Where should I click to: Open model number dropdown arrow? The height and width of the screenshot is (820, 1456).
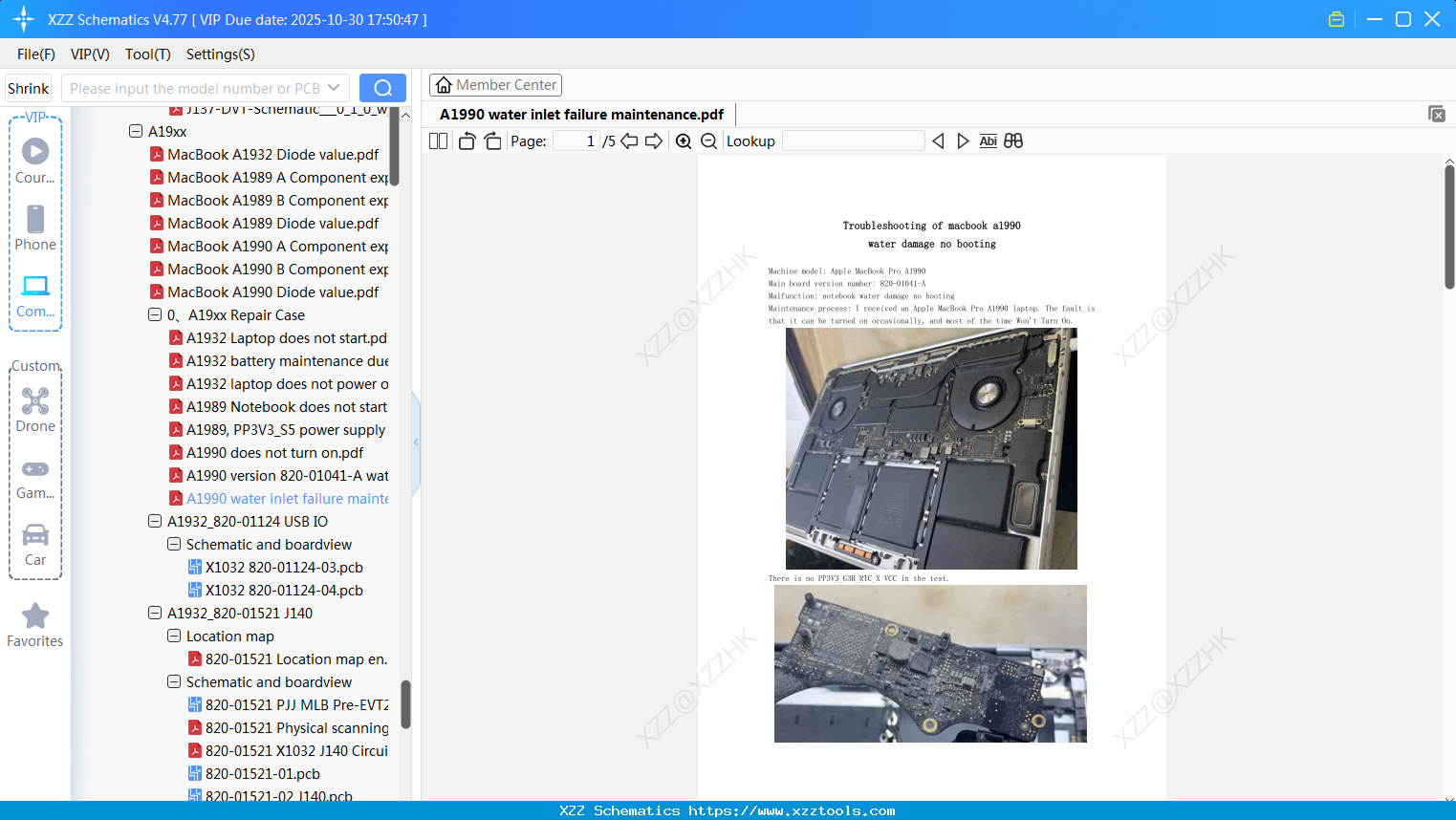334,88
